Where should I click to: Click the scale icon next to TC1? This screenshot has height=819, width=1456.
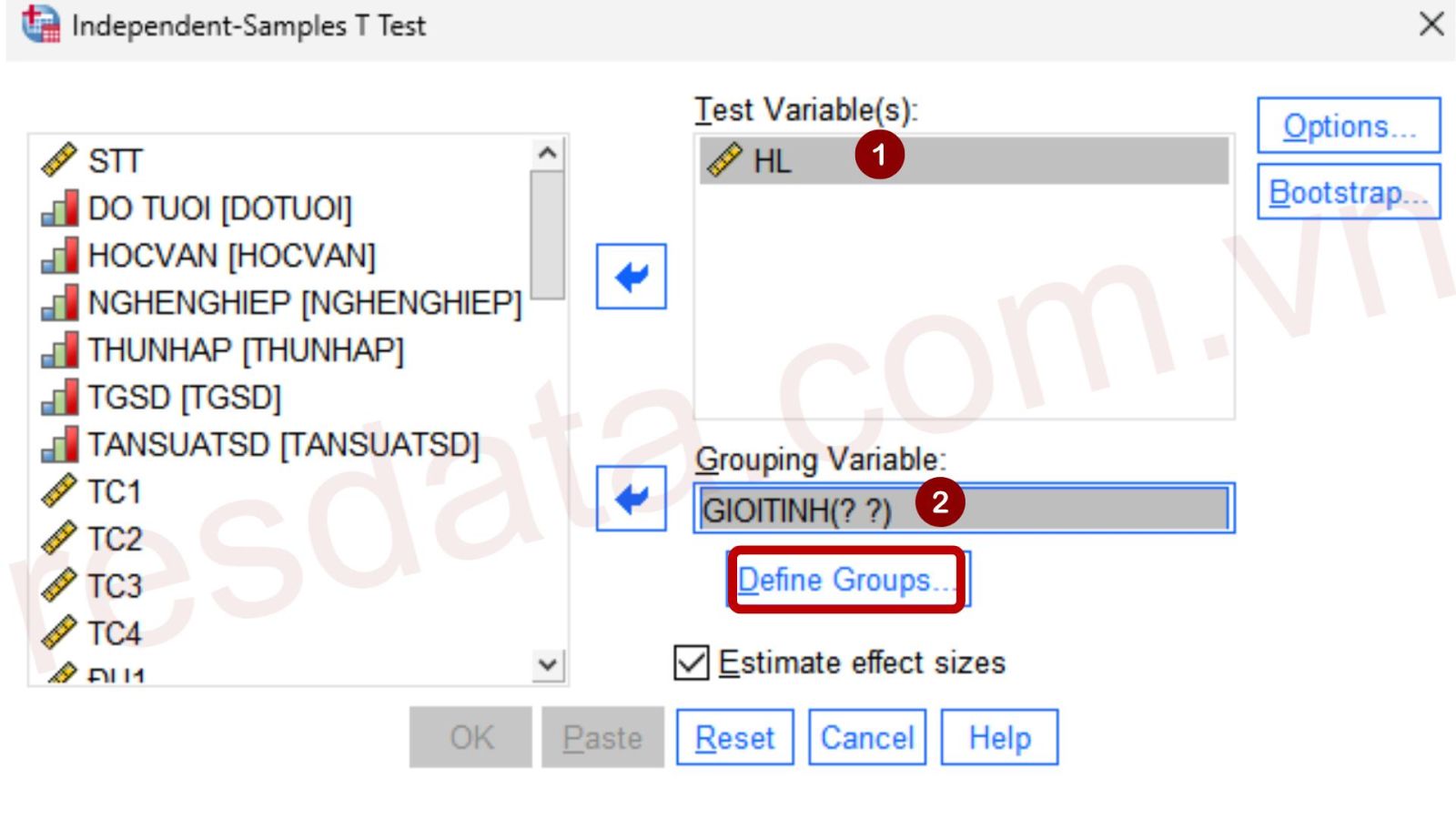pyautogui.click(x=59, y=491)
